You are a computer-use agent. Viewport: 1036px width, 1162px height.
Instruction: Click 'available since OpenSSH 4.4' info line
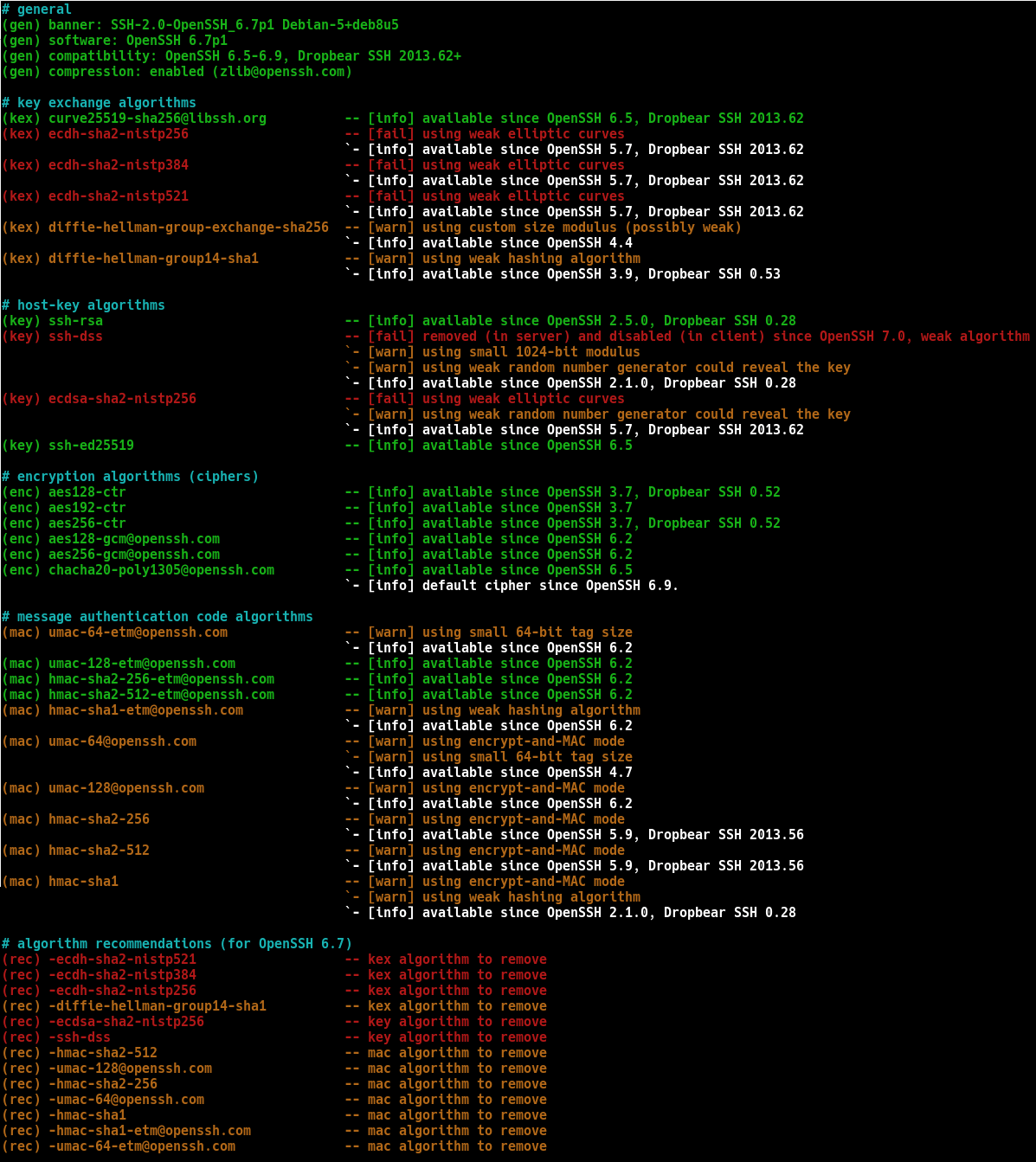point(527,243)
